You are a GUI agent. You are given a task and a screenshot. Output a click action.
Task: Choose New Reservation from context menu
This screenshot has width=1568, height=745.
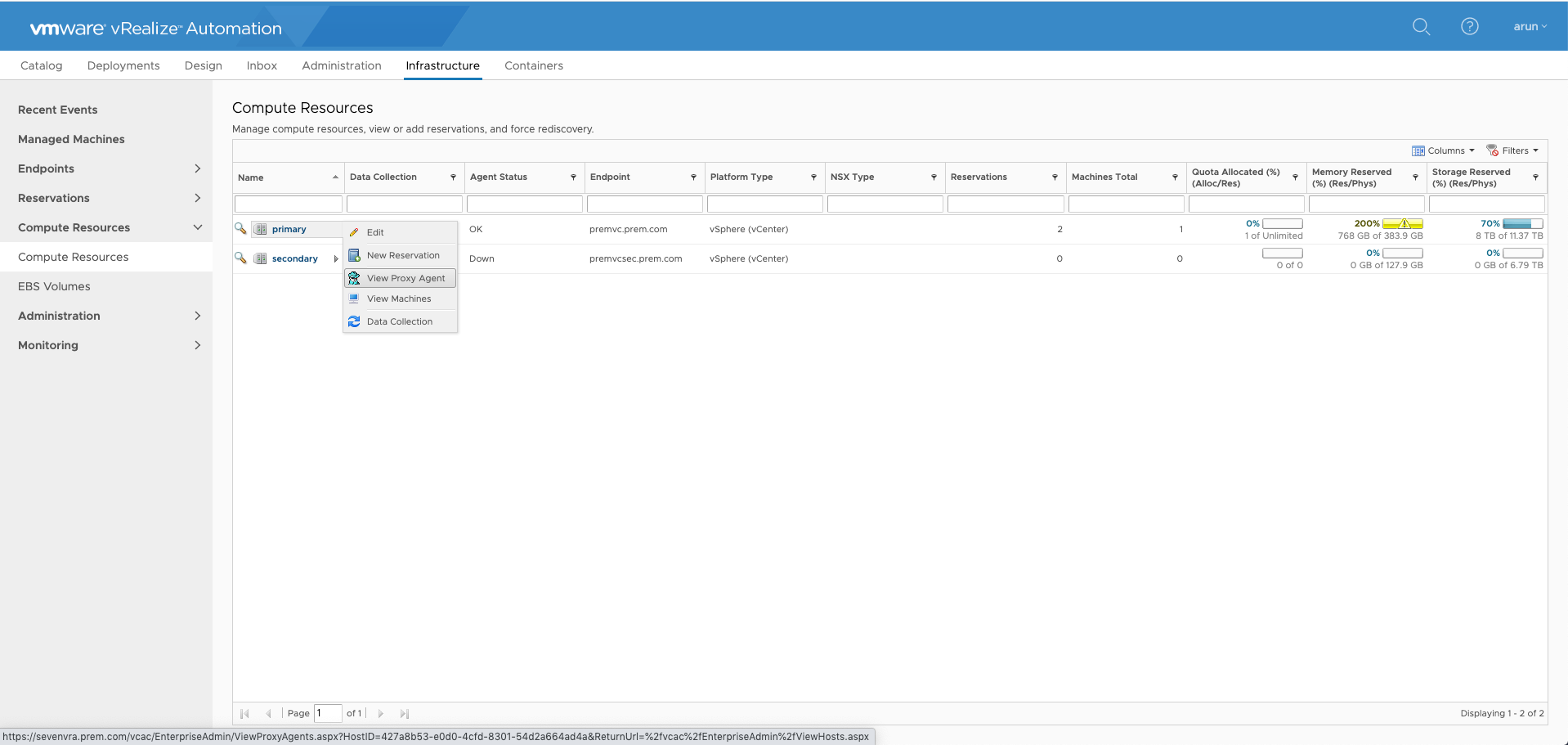[400, 255]
